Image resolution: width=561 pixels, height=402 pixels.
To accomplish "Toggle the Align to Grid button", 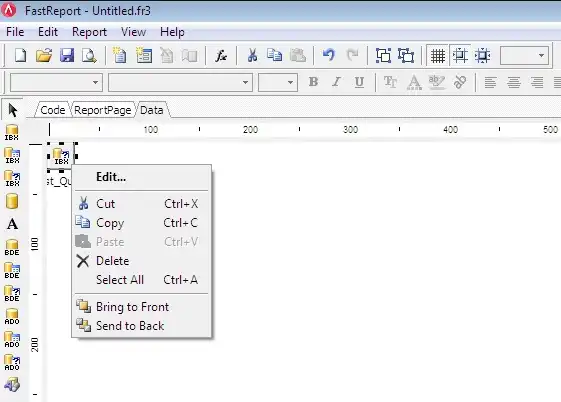I will (460, 55).
